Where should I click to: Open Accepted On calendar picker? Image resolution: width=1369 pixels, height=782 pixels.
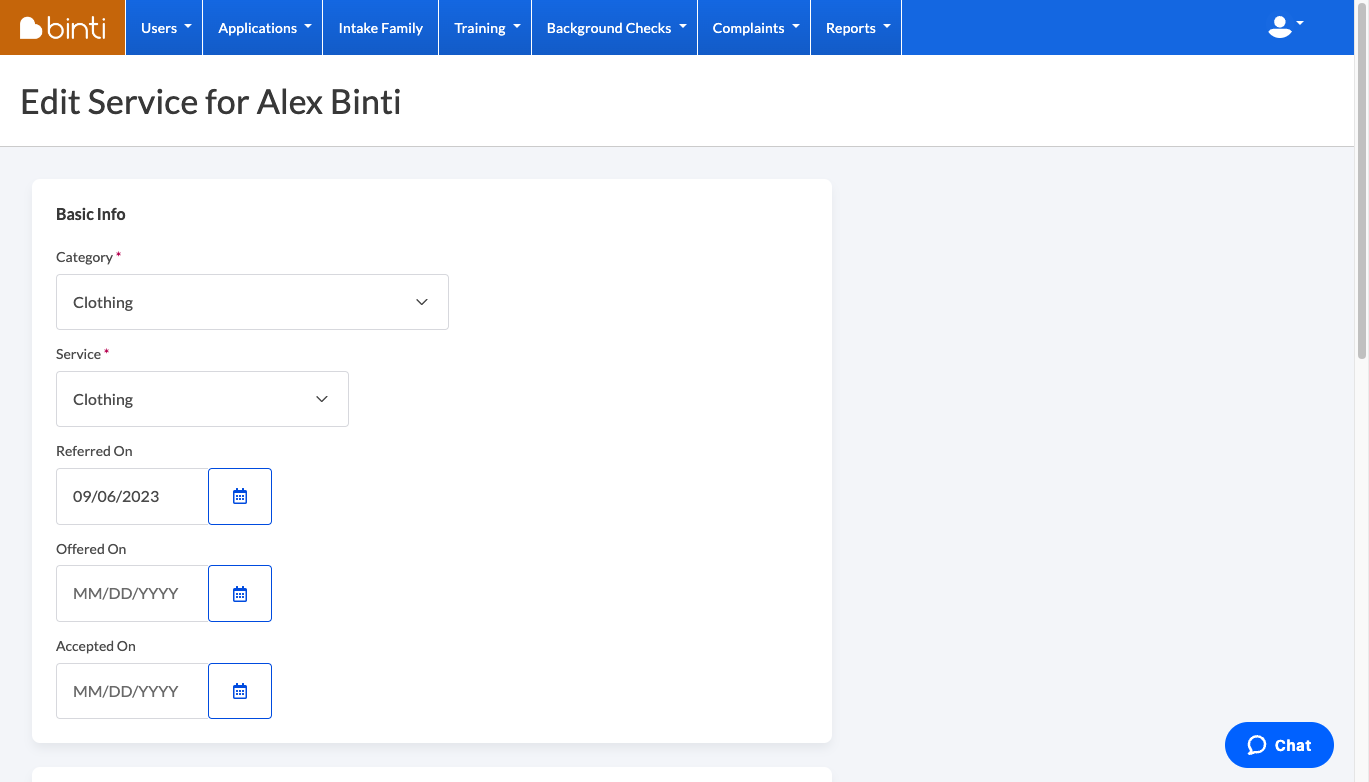click(240, 691)
